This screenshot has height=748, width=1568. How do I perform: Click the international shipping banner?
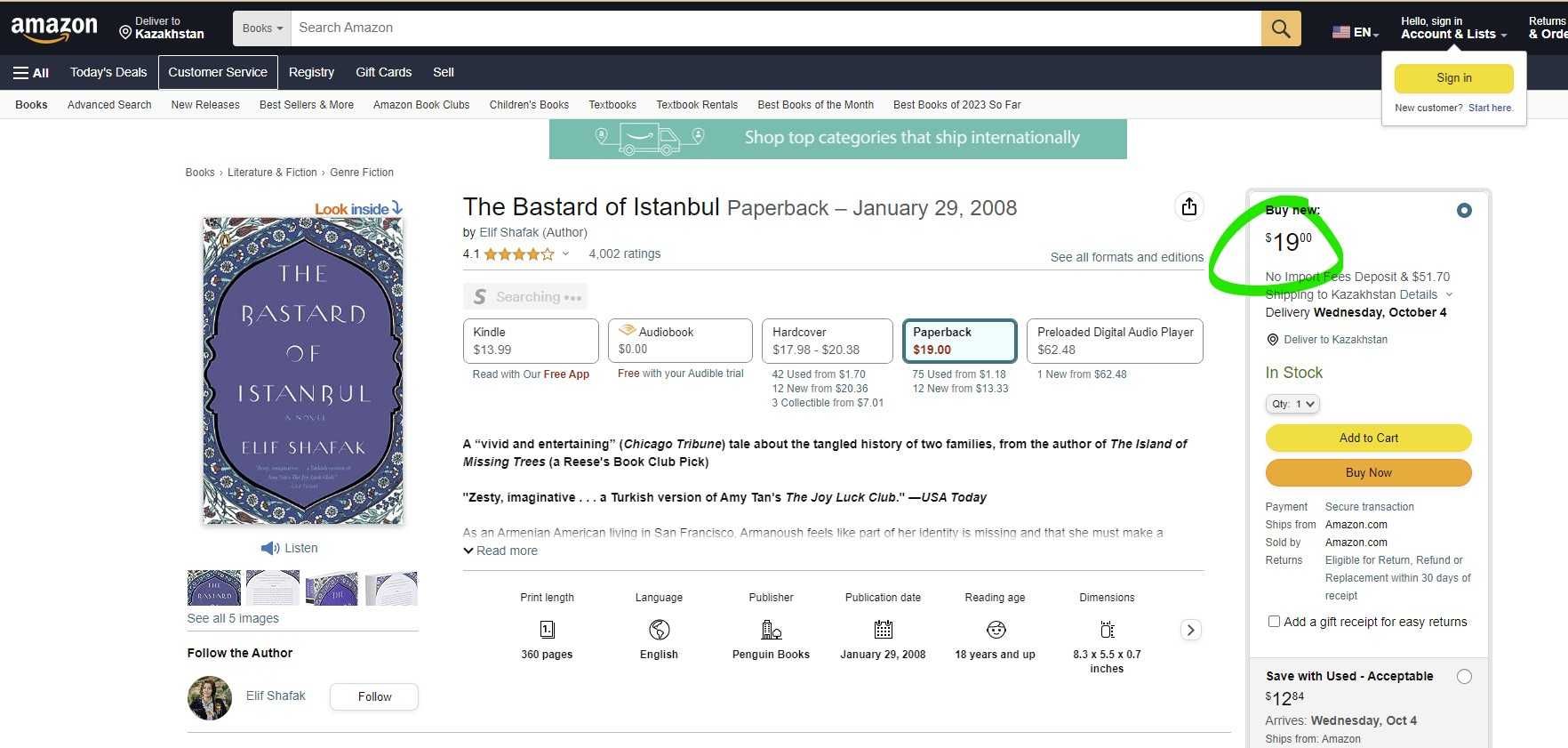click(x=838, y=139)
